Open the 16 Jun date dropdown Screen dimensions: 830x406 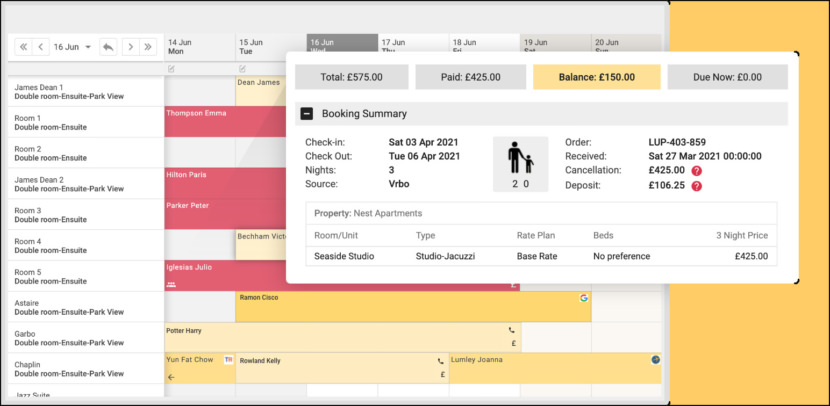click(72, 47)
